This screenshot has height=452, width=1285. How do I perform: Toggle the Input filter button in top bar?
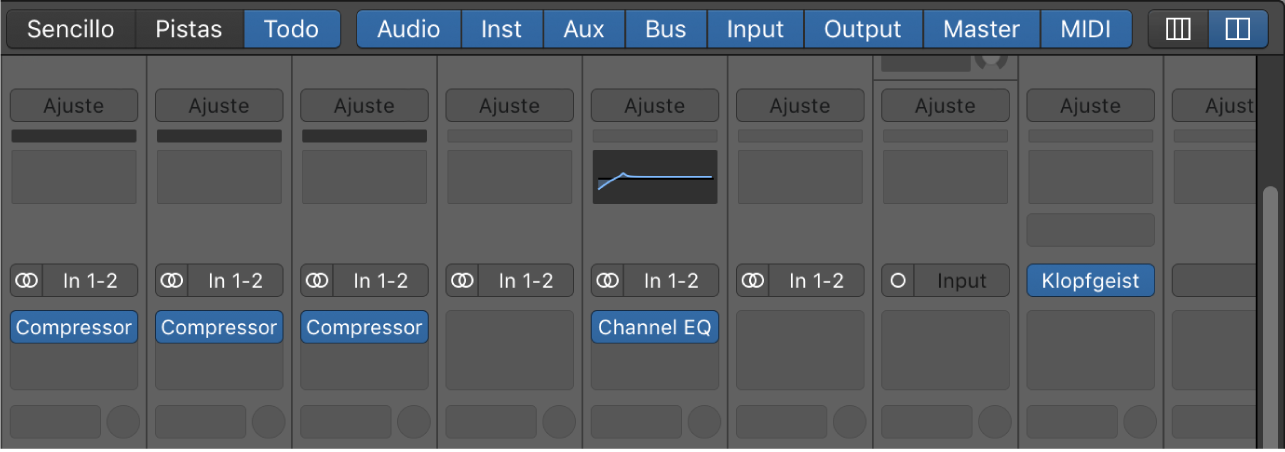click(755, 29)
